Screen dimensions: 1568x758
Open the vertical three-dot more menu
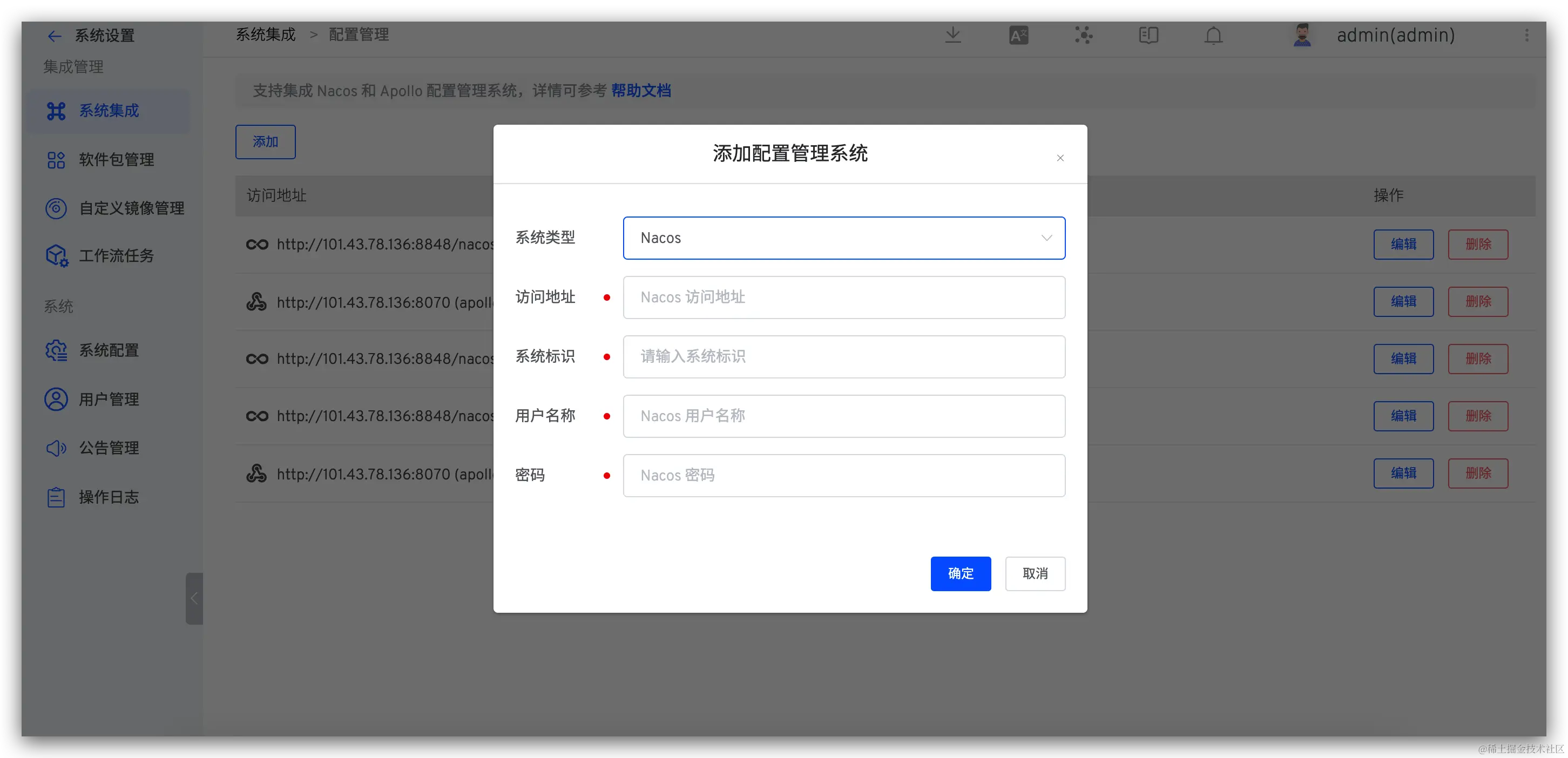tap(1526, 35)
